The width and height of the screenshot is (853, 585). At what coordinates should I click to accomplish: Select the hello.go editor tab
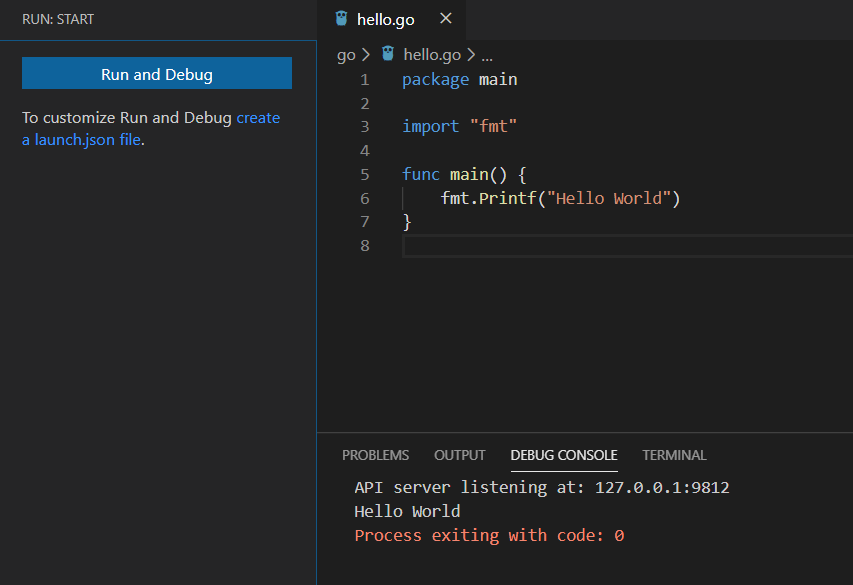click(x=385, y=20)
